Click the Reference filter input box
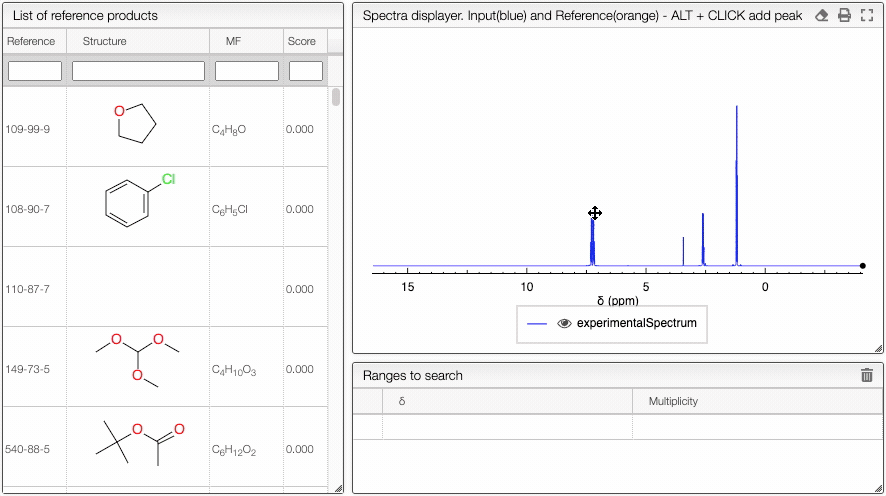This screenshot has width=886, height=496. coord(35,71)
